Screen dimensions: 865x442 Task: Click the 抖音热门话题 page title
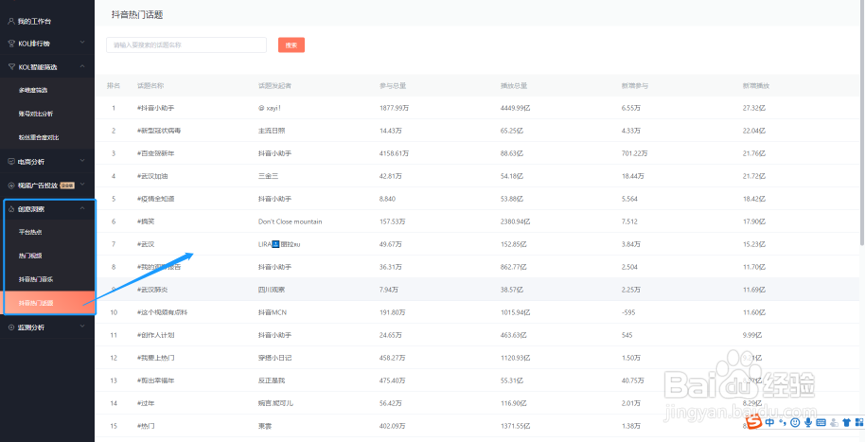pyautogui.click(x=137, y=15)
